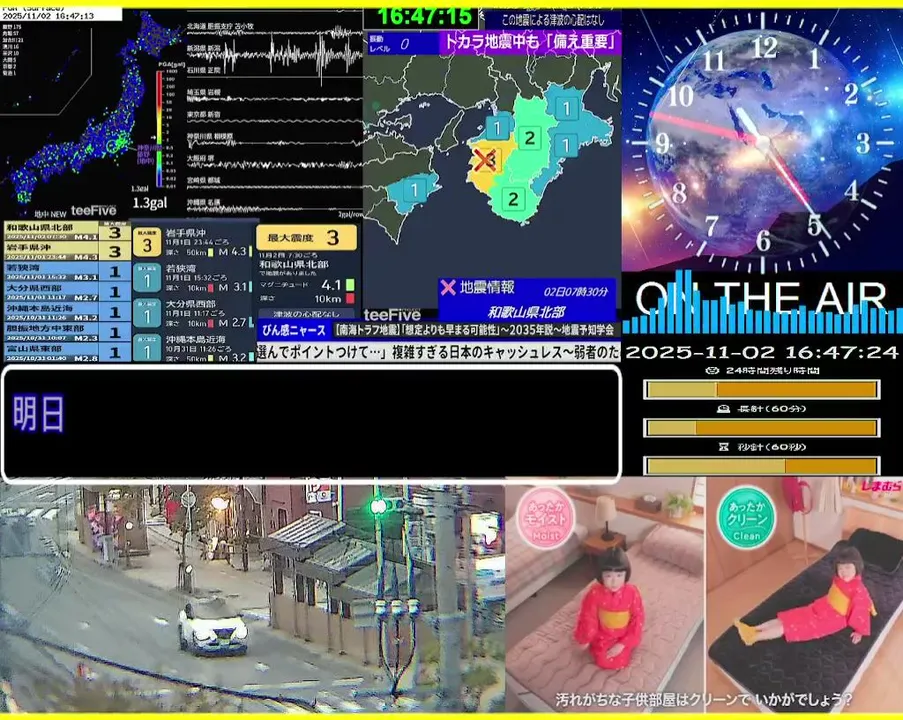Image resolution: width=903 pixels, height=720 pixels.
Task: Click the hourglass icon beside 秒針(60秒)
Action: coord(724,446)
